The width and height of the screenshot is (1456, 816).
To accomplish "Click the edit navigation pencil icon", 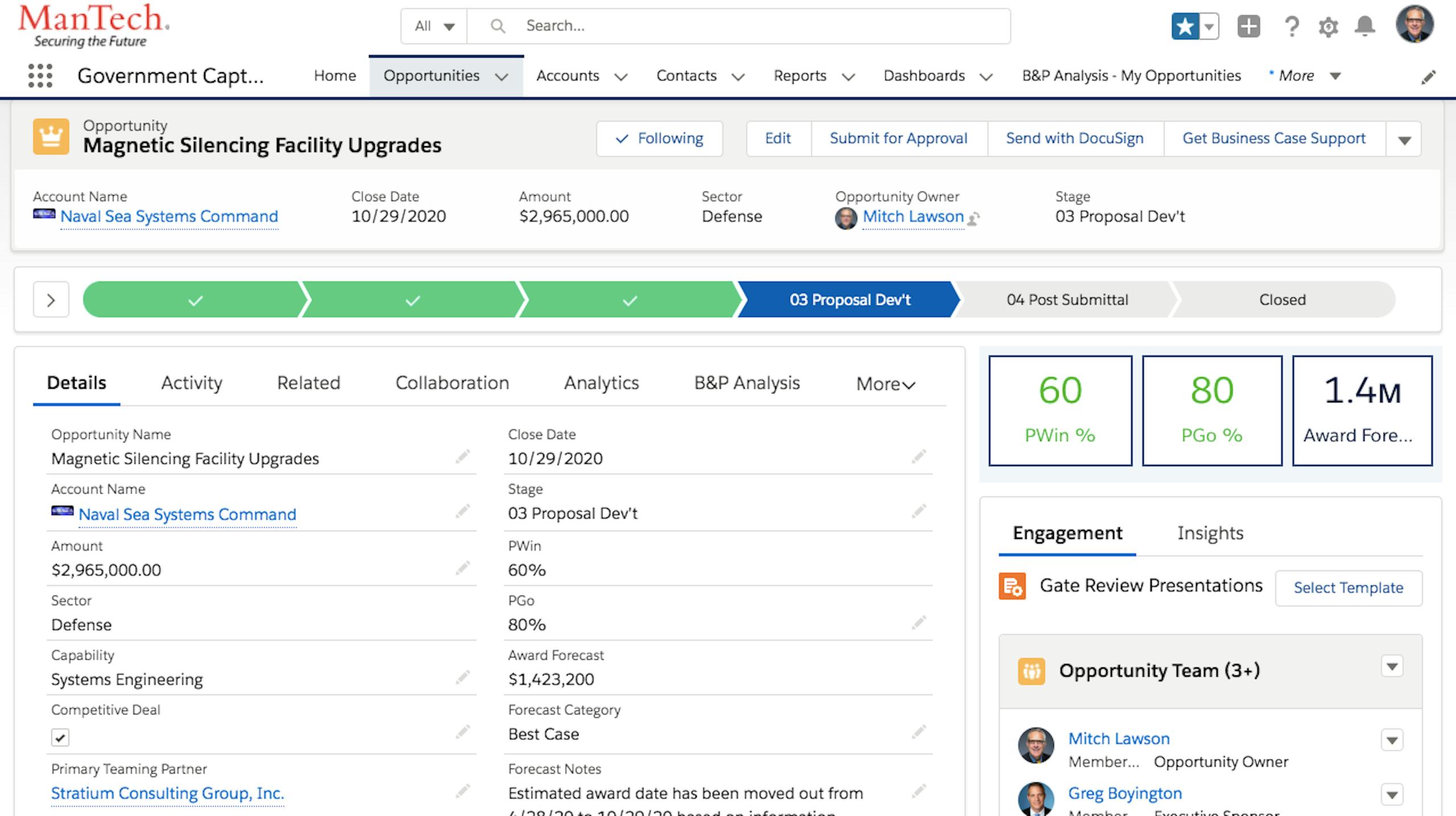I will coord(1428,77).
